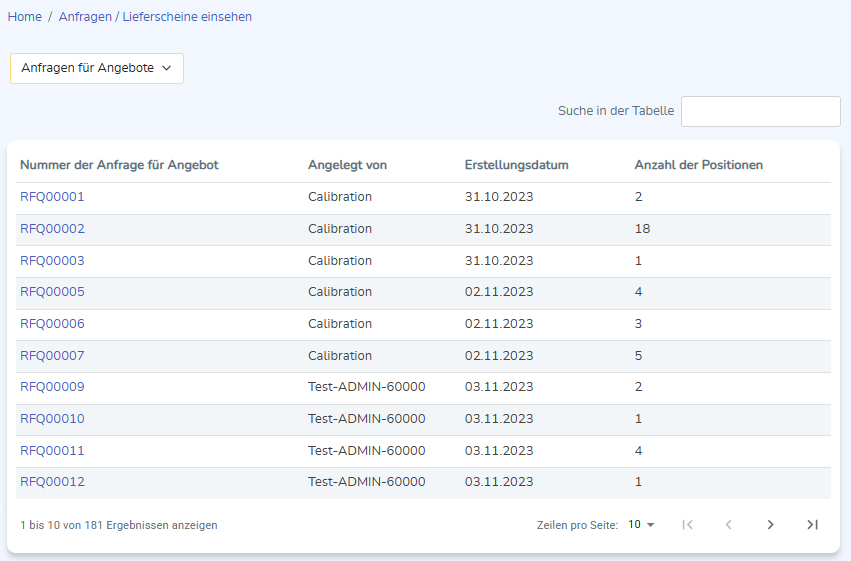Navigate to Home in breadcrumb

[25, 17]
